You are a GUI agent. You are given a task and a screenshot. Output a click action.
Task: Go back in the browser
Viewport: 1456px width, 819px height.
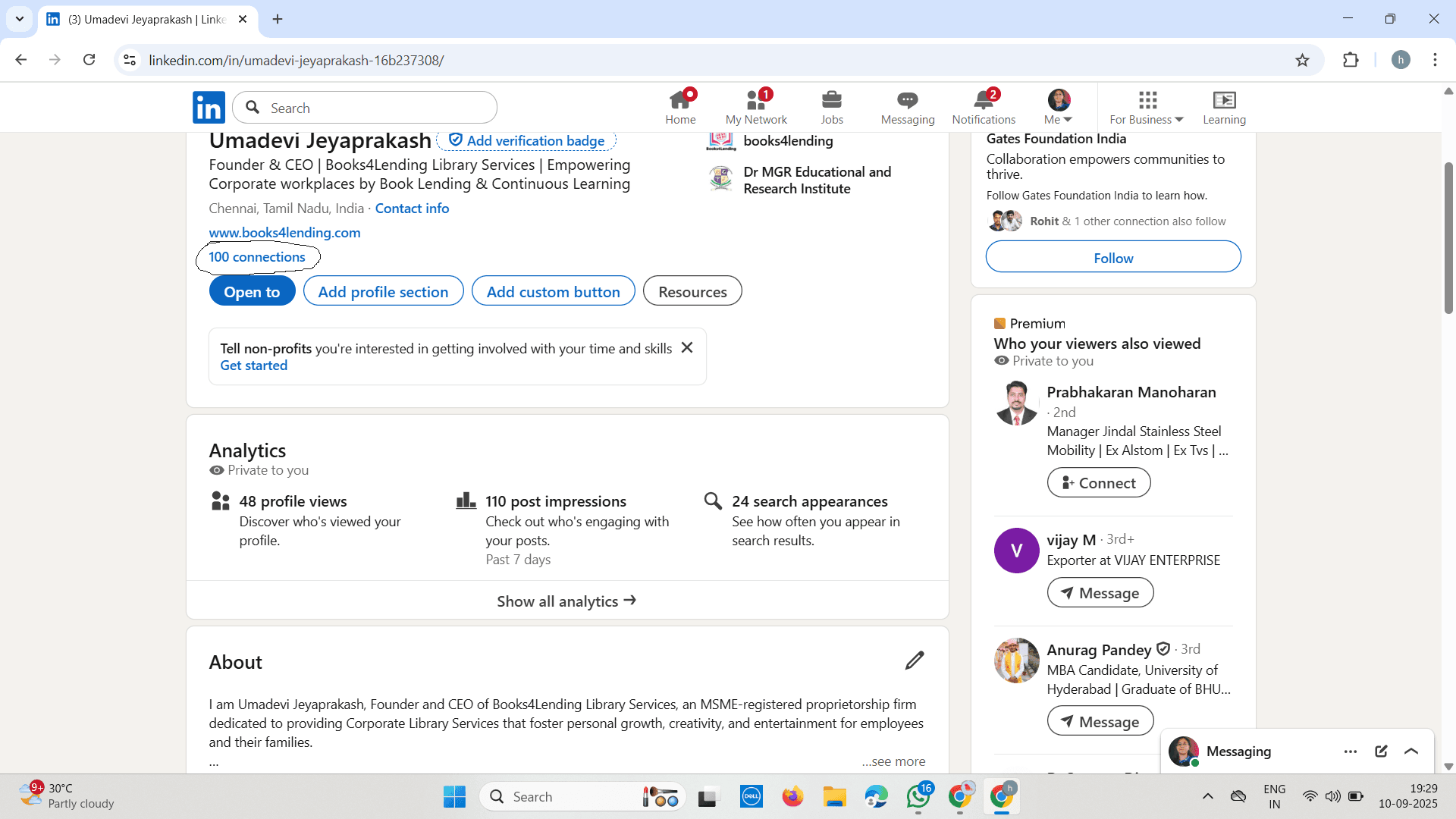[x=21, y=60]
